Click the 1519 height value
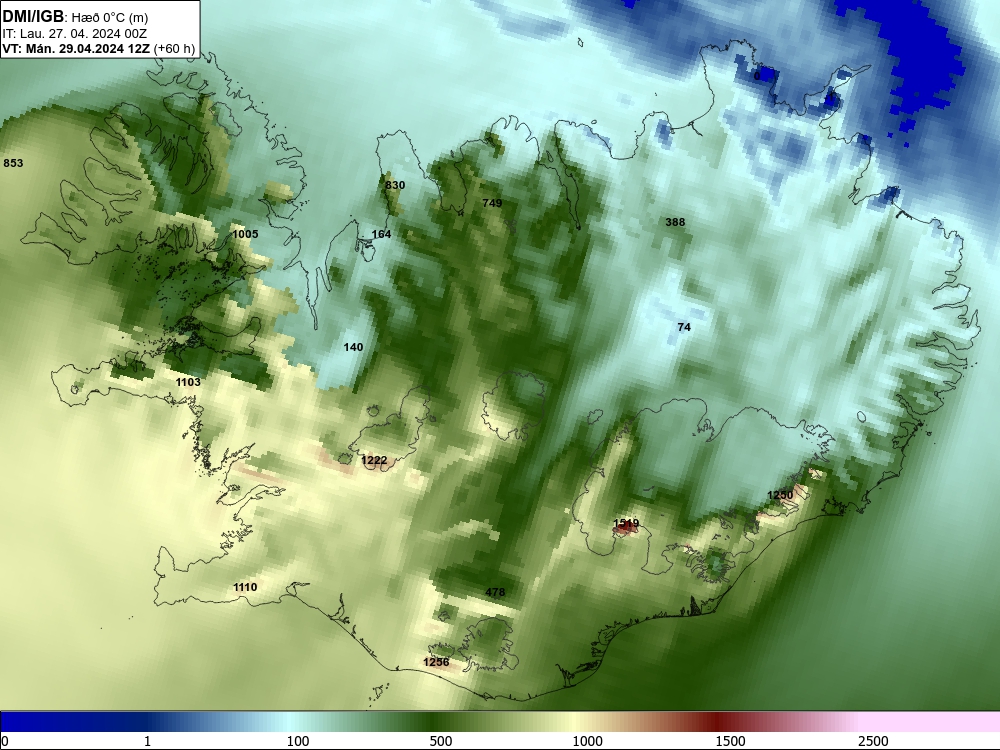Screen dimensions: 1000x750 (x=626, y=524)
